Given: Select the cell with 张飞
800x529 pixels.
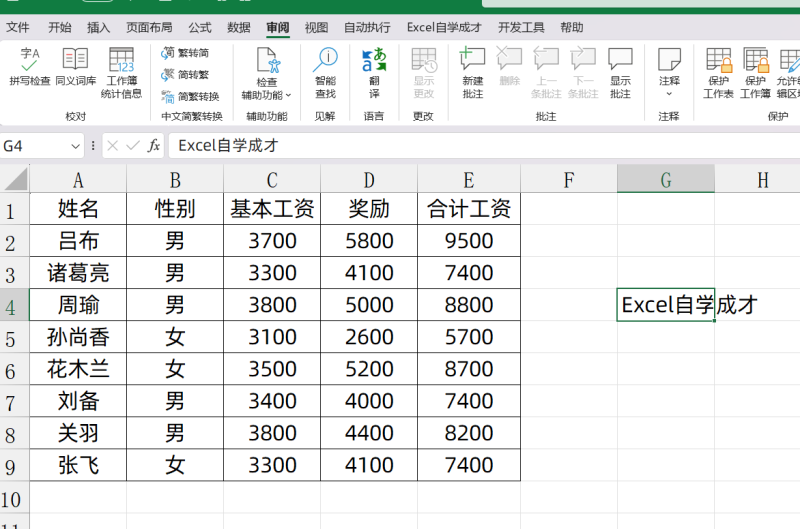Looking at the screenshot, I should pos(78,465).
